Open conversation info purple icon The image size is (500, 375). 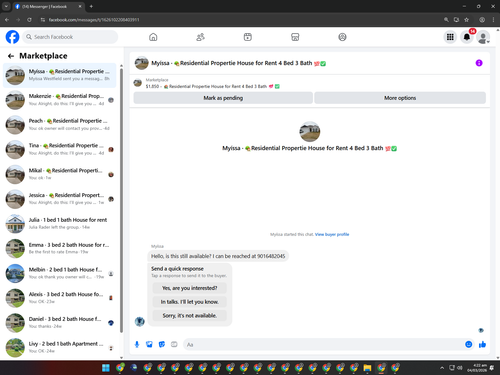(x=479, y=63)
